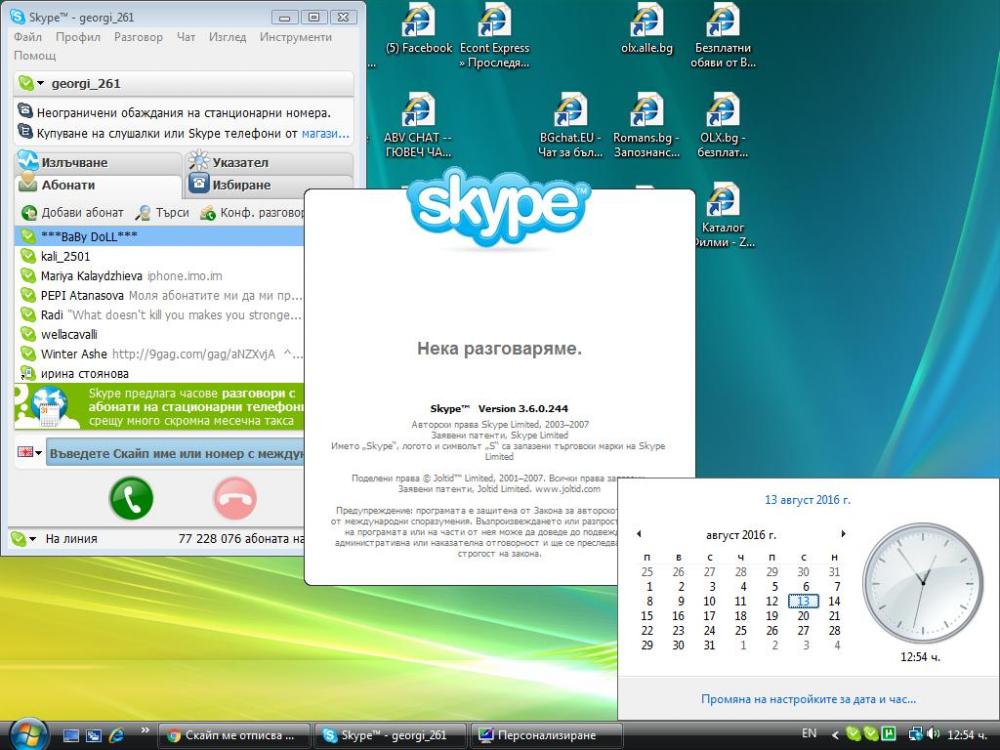Select contact kali_2501
Screen dimensions: 1000x750
[159, 256]
